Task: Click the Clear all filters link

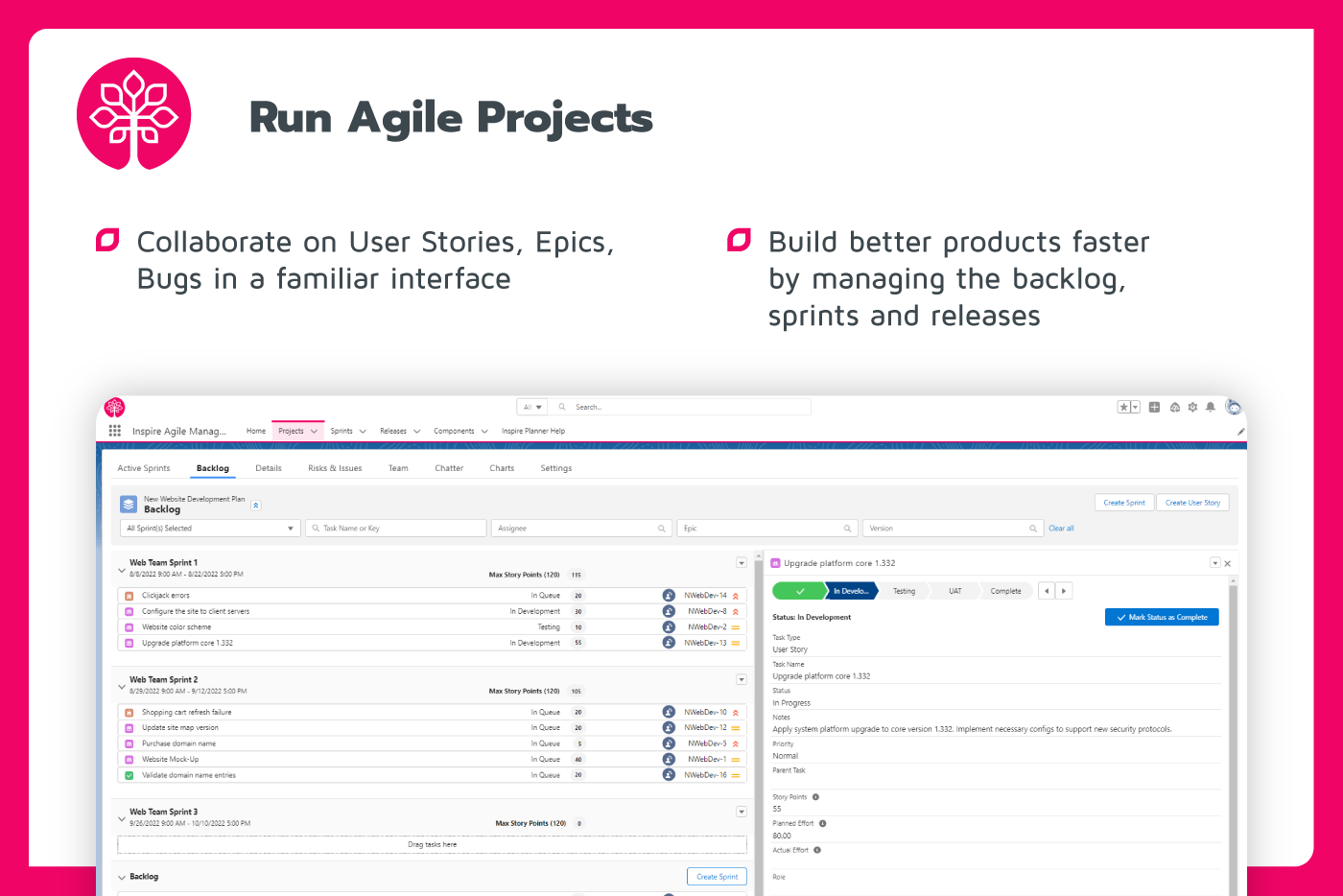Action: click(1061, 528)
